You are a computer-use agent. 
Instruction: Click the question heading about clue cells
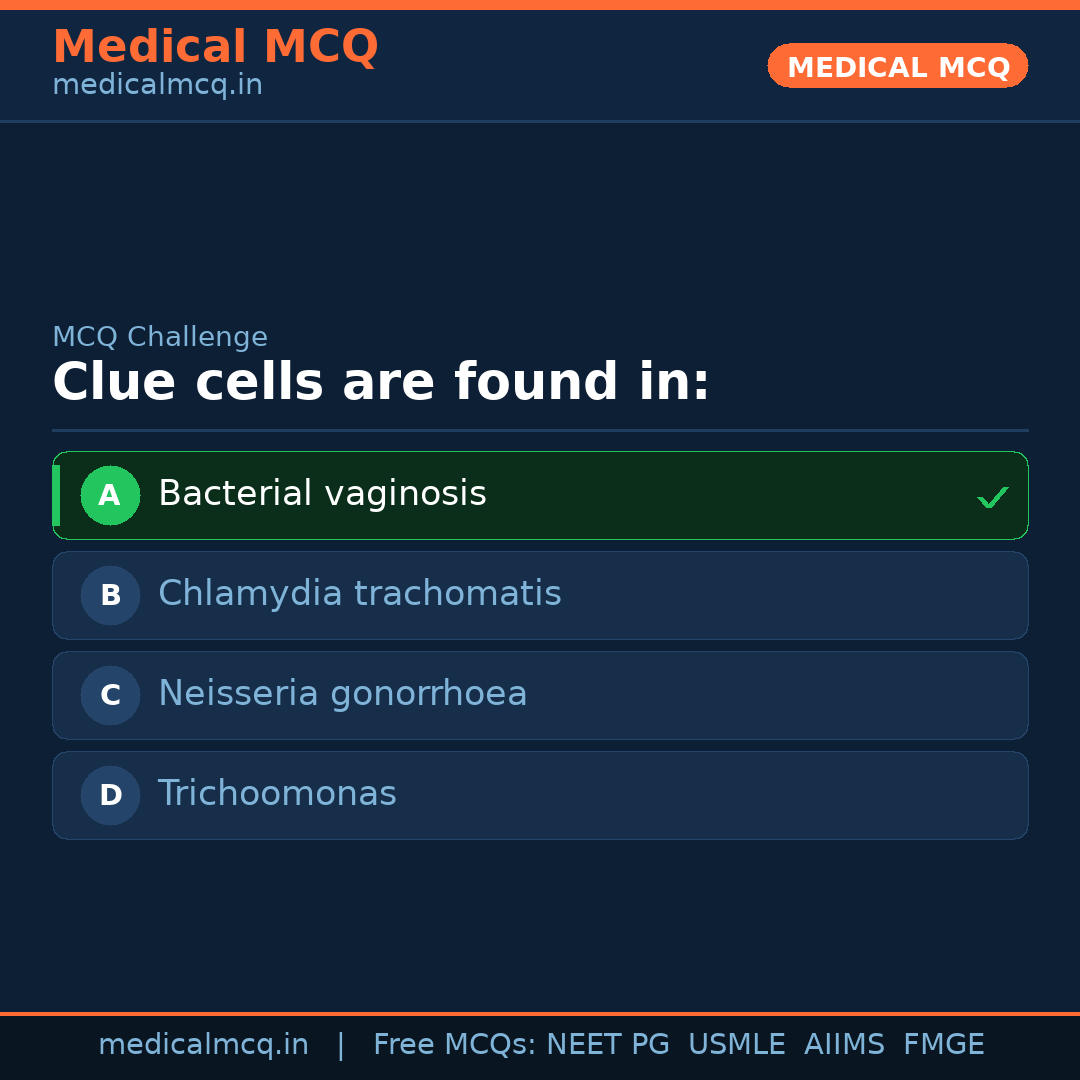381,383
